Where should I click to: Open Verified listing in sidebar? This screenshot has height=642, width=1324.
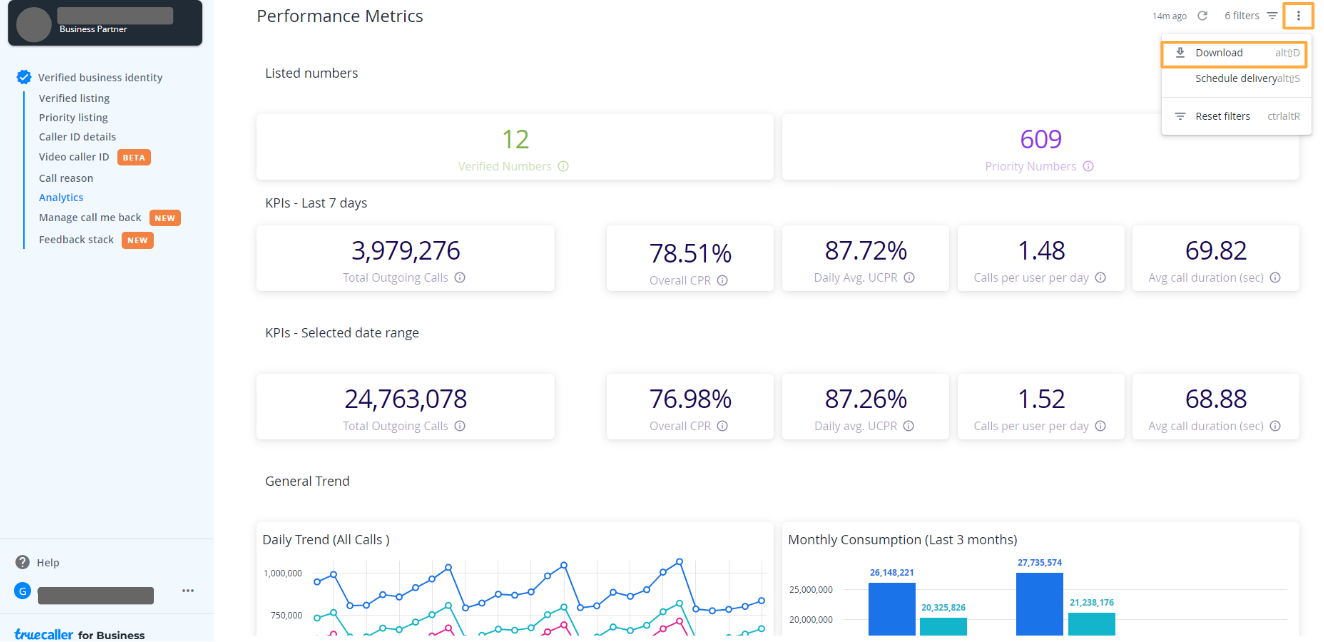[x=74, y=98]
